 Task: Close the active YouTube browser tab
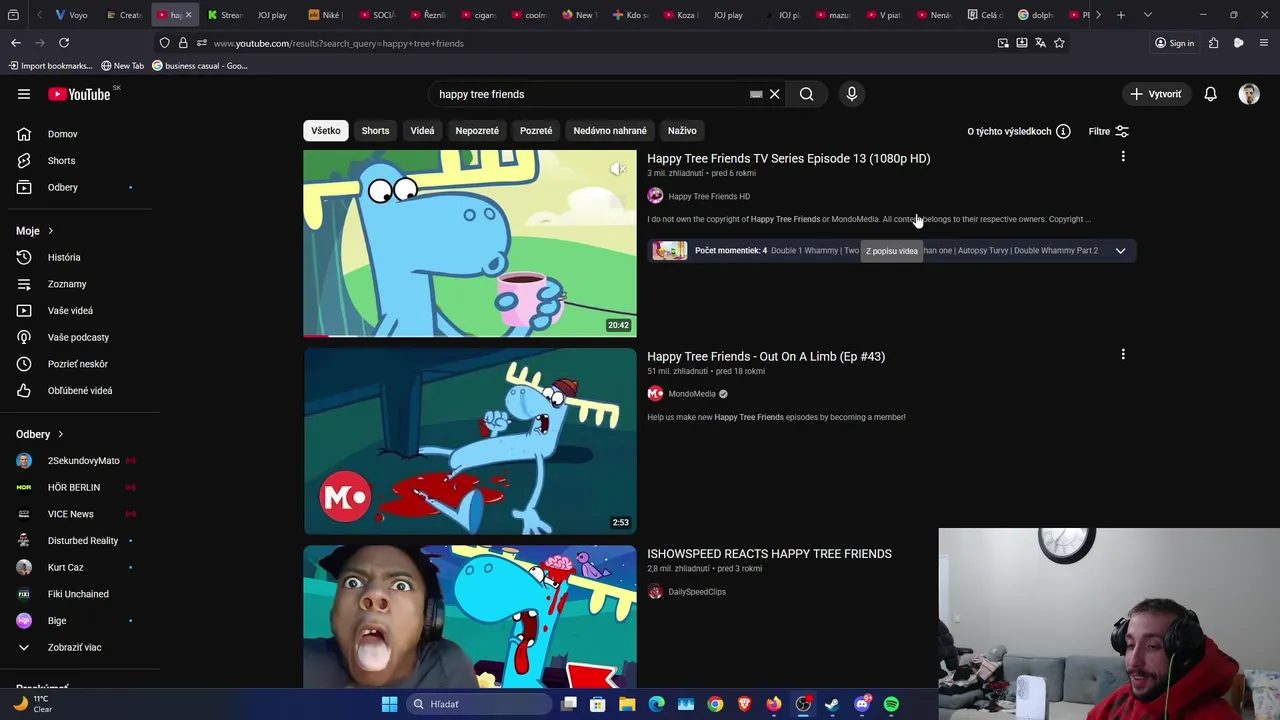(x=188, y=15)
